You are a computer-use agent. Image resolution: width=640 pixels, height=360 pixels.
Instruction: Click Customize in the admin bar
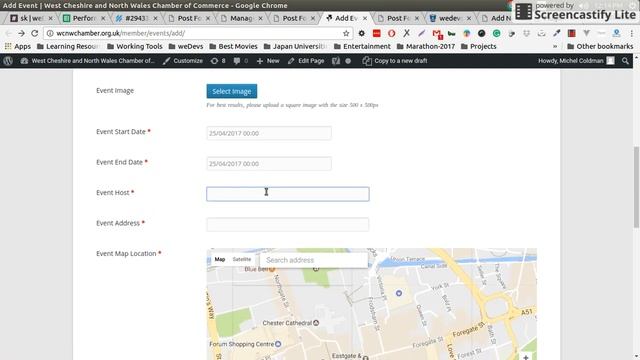point(183,61)
